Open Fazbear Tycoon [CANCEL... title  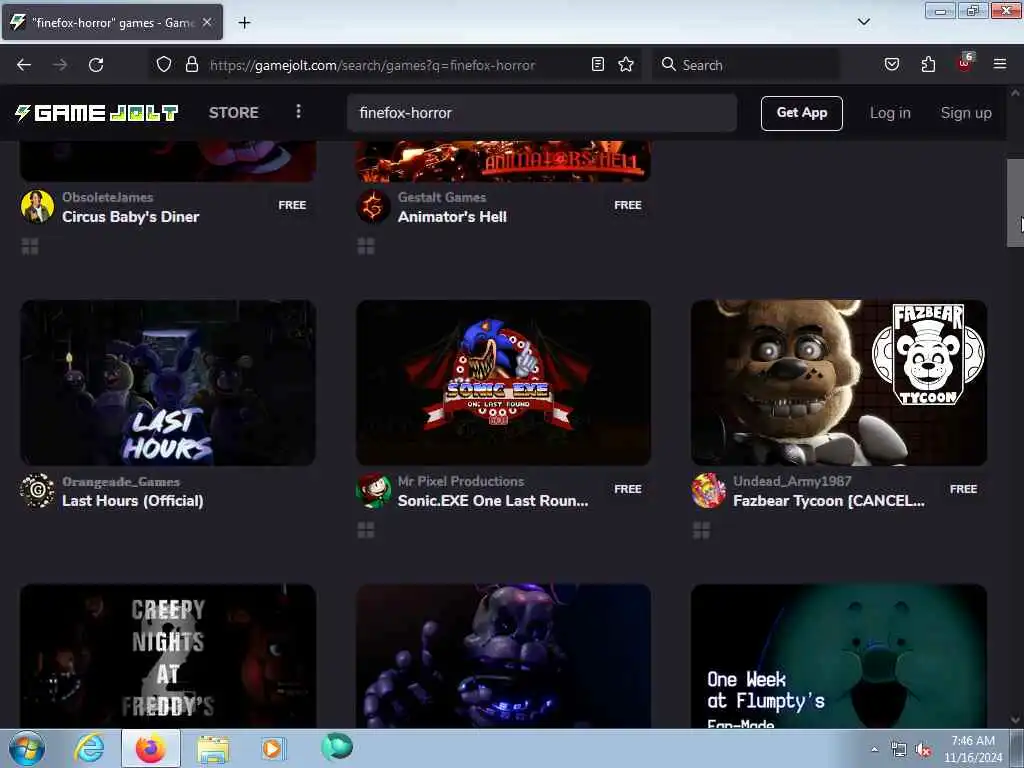pos(829,501)
